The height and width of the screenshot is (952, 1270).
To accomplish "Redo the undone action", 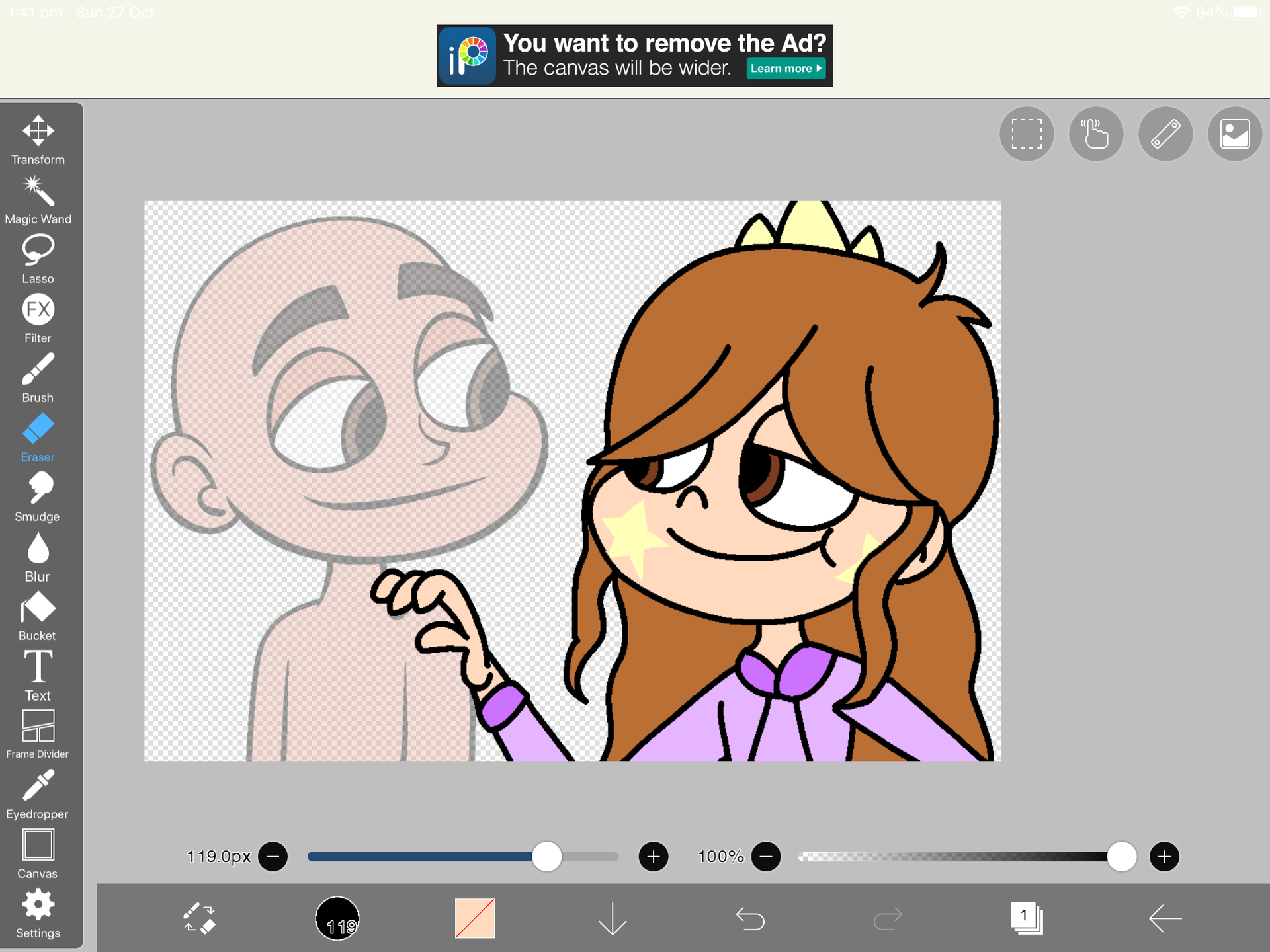I will 888,918.
